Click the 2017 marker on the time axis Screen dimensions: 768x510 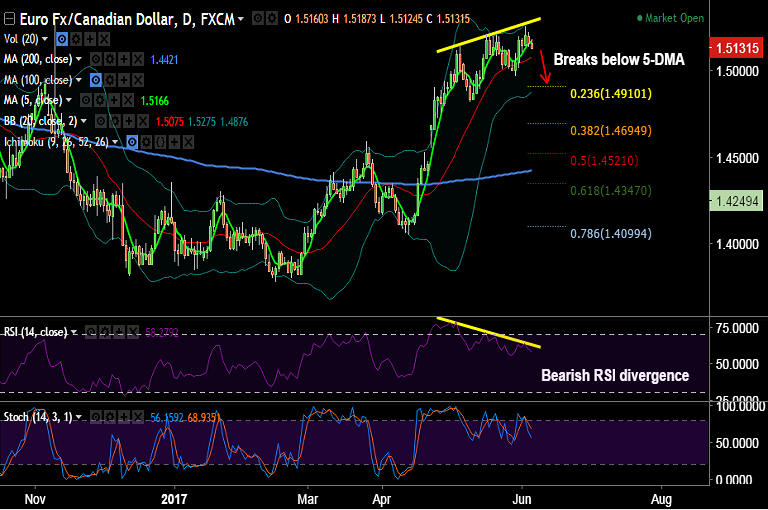pyautogui.click(x=174, y=499)
